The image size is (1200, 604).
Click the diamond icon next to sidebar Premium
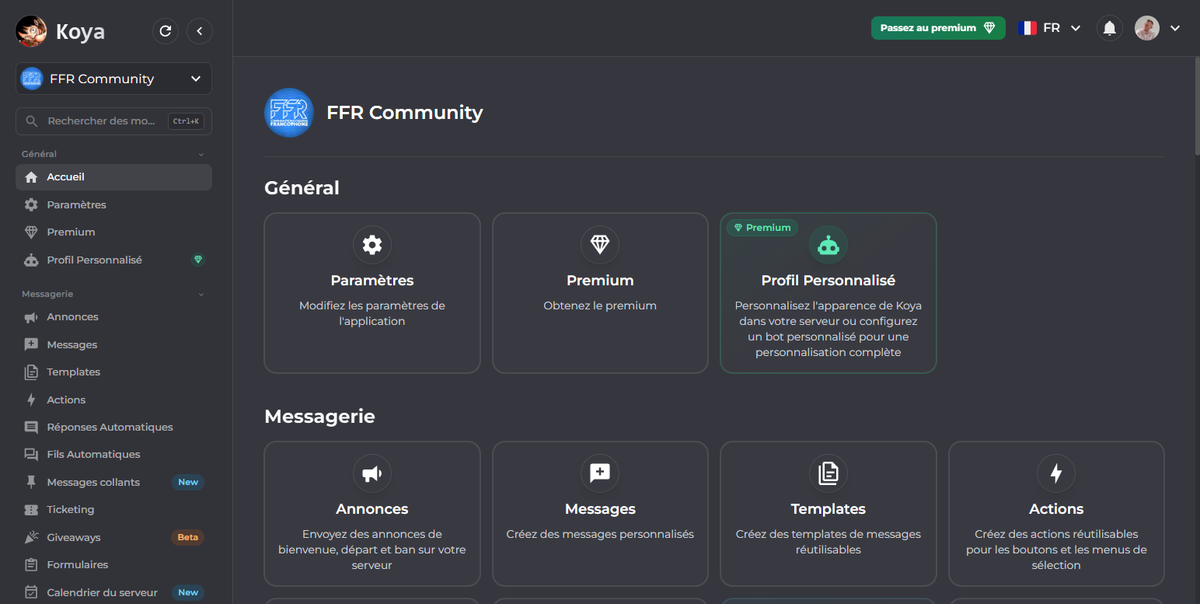31,232
